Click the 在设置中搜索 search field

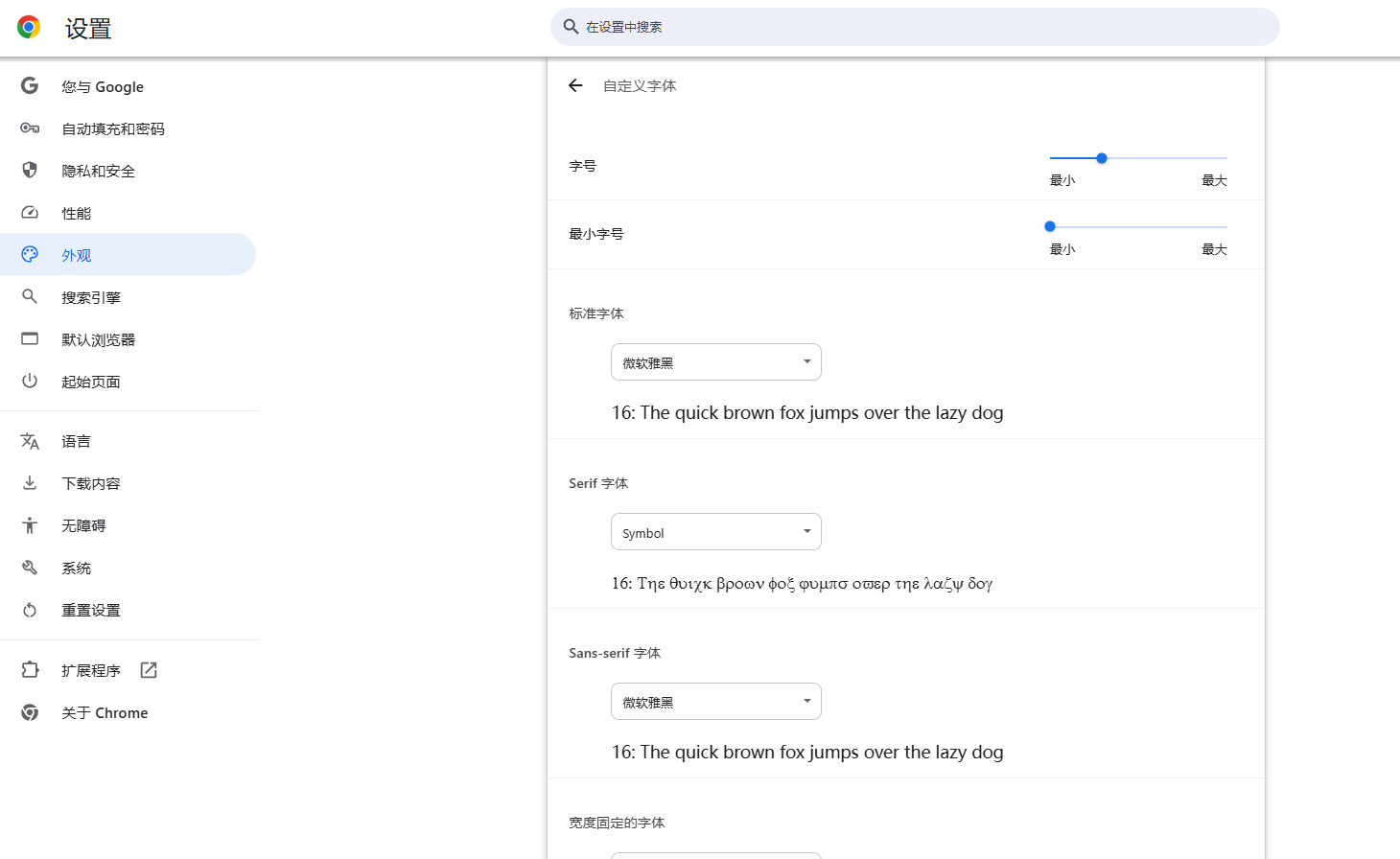915,27
